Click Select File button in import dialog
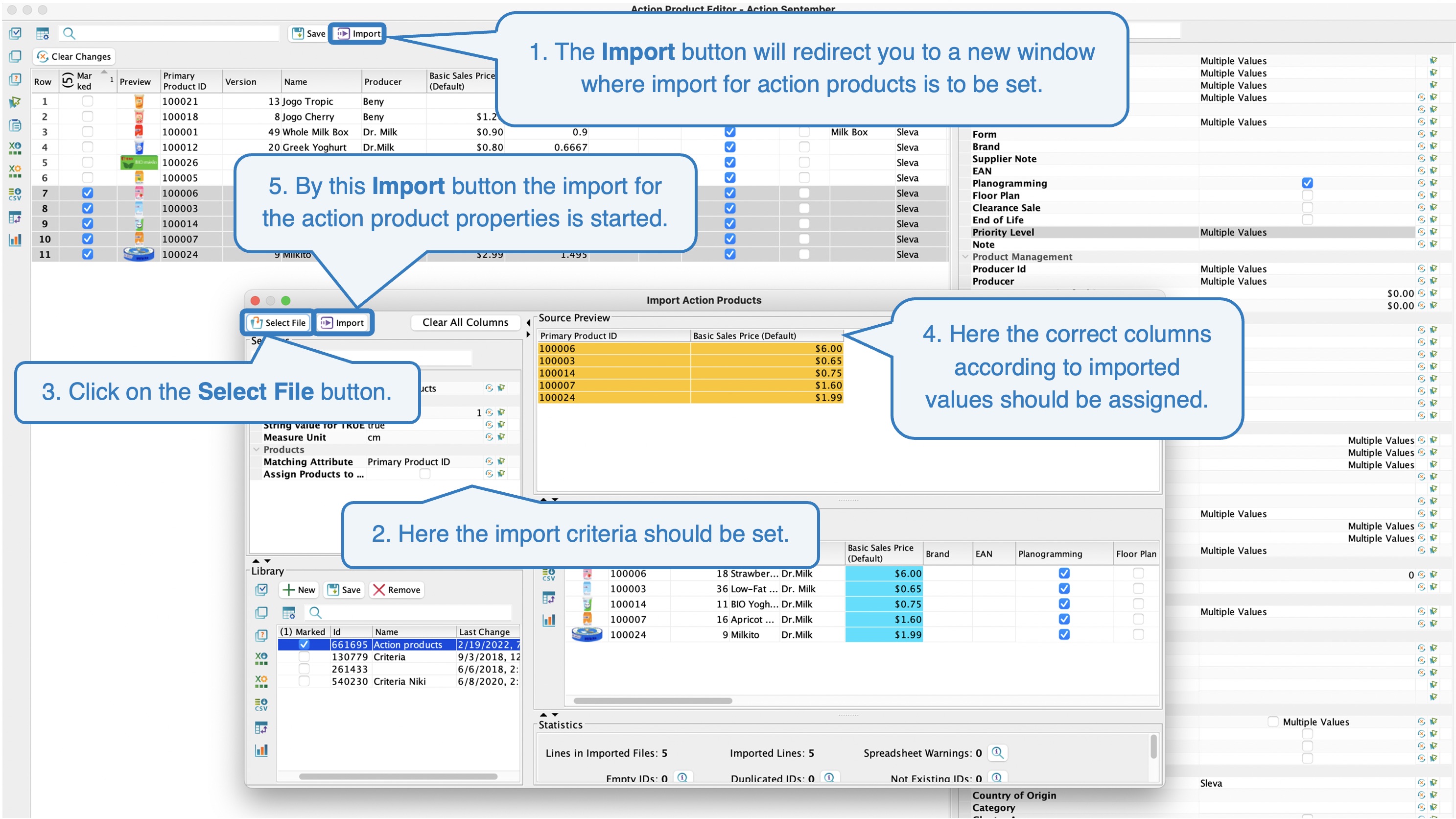This screenshot has width=1456, height=819. (278, 322)
